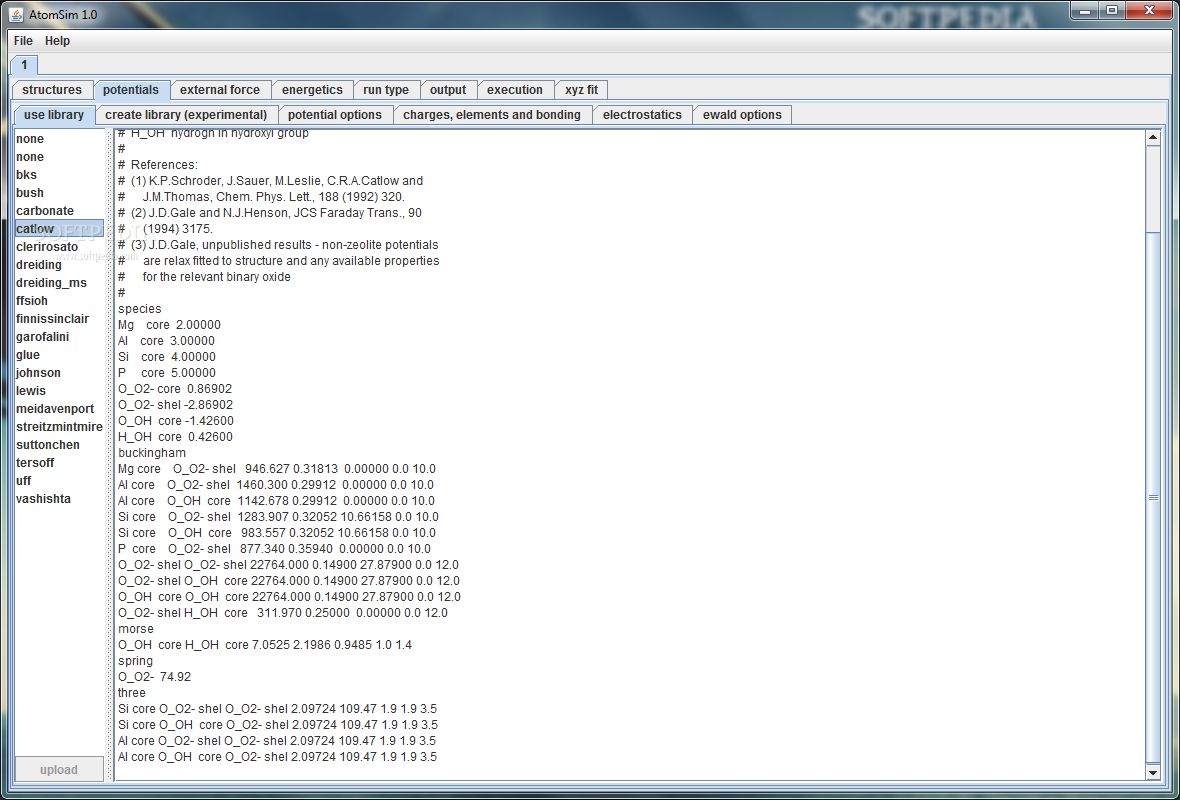Switch to the execution tab
The image size is (1180, 800).
click(x=515, y=90)
